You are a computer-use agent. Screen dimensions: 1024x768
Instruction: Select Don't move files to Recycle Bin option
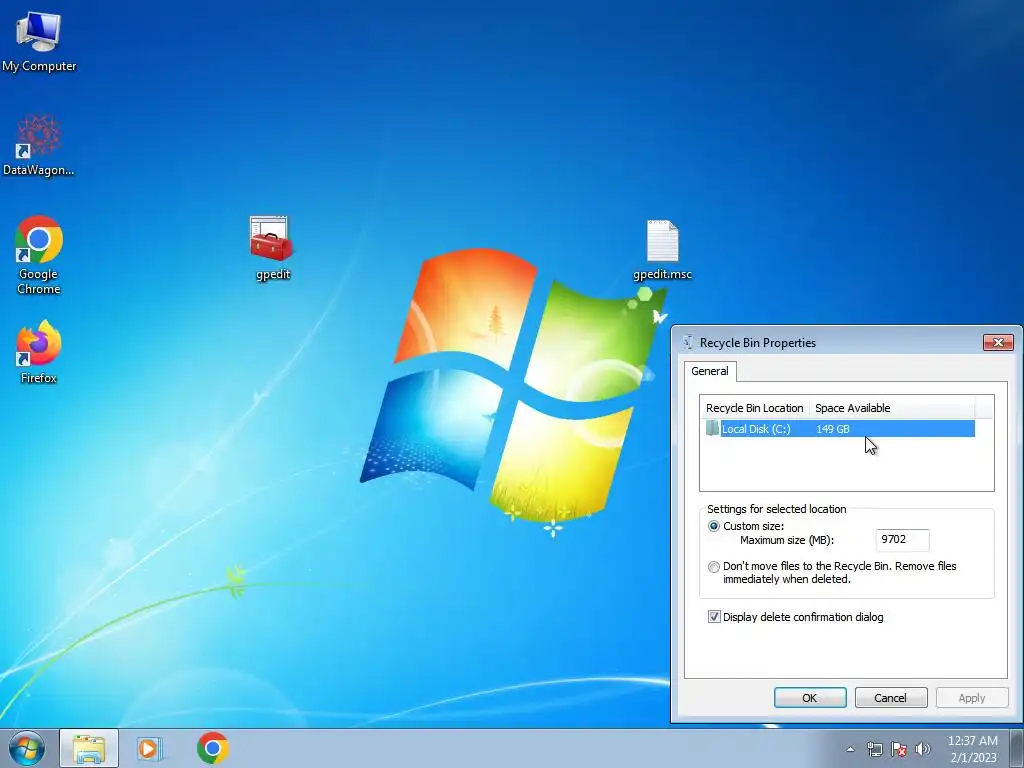tap(714, 567)
